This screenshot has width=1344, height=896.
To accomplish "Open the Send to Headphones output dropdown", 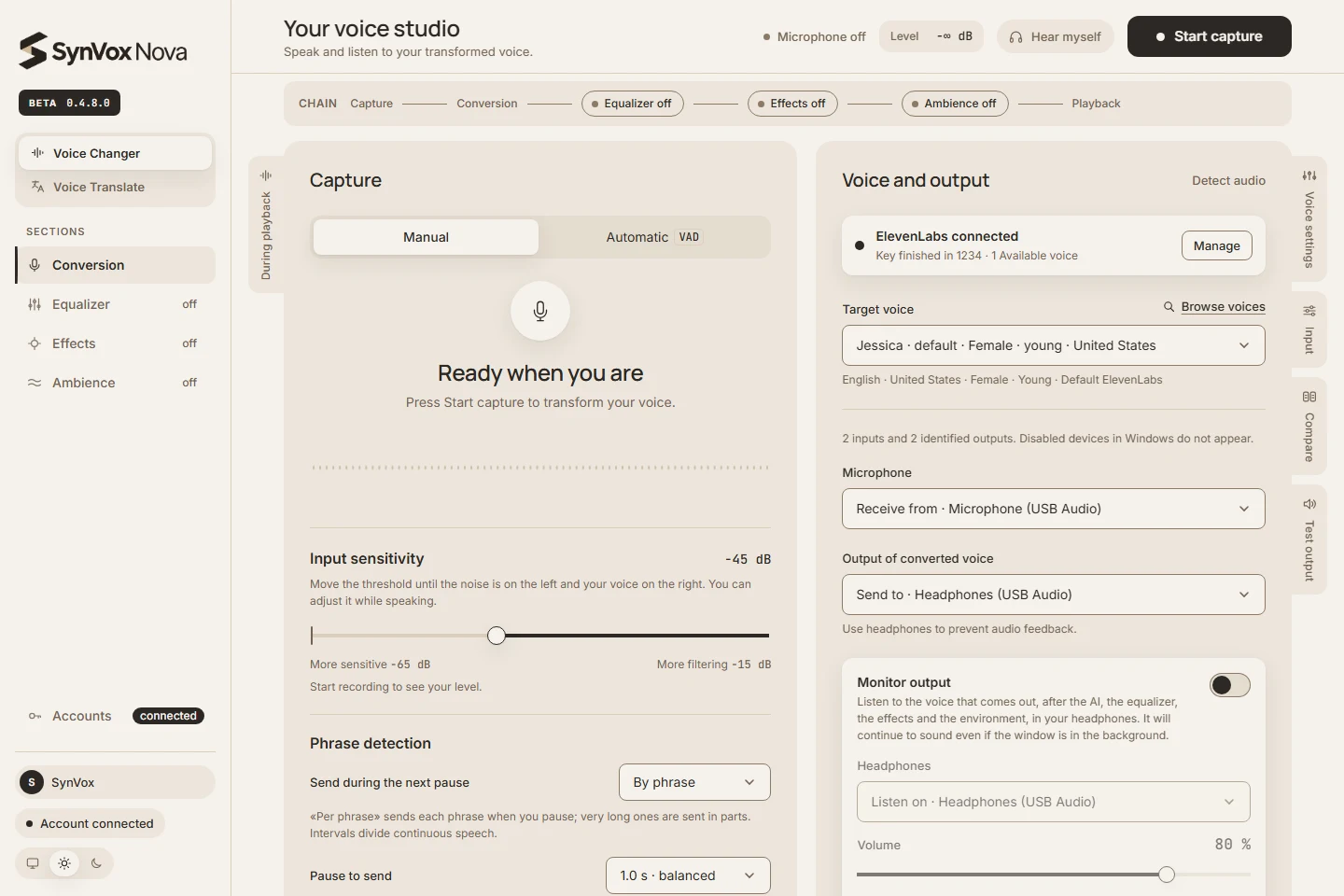I will click(1054, 595).
